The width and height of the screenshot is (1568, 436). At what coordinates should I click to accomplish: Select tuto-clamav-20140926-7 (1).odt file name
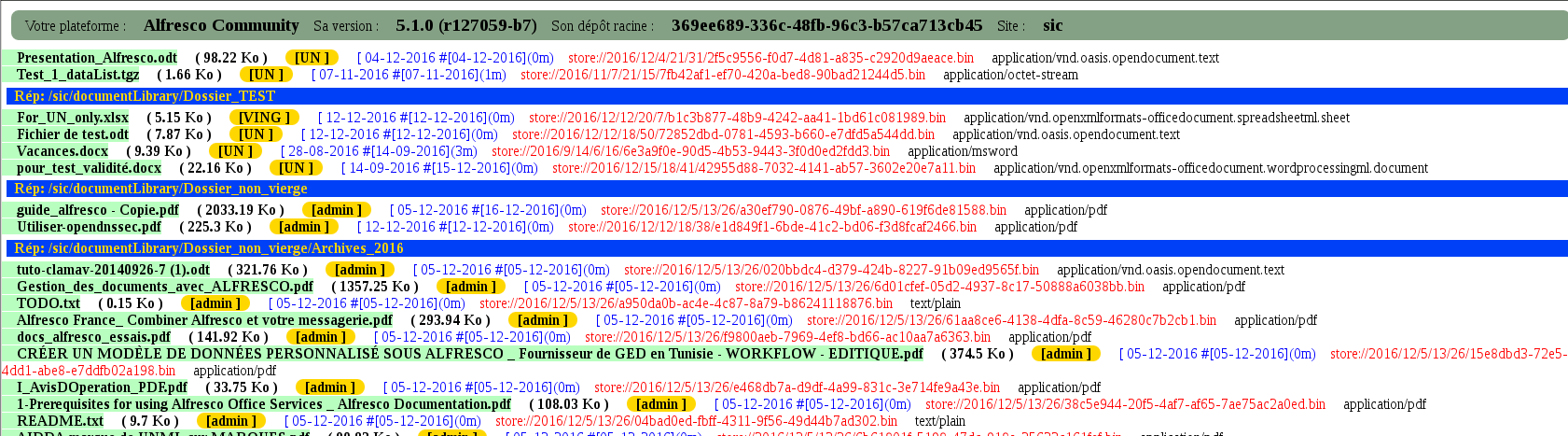pos(114,270)
